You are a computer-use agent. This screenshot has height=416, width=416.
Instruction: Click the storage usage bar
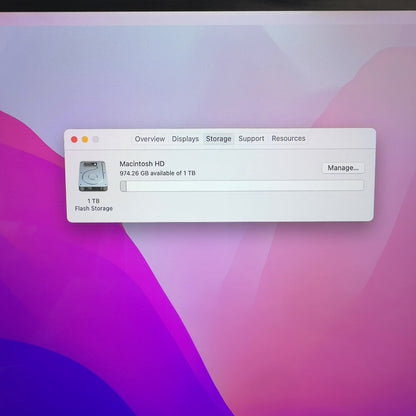pyautogui.click(x=242, y=186)
